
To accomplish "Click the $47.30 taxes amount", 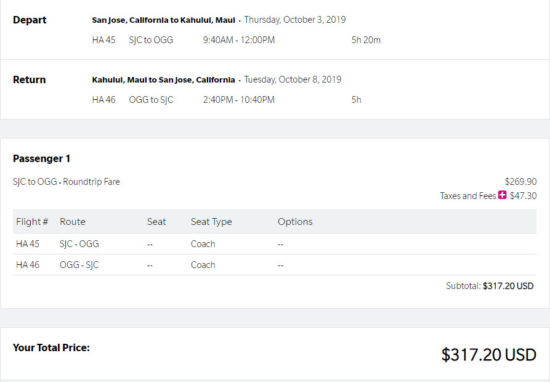I will [x=523, y=196].
